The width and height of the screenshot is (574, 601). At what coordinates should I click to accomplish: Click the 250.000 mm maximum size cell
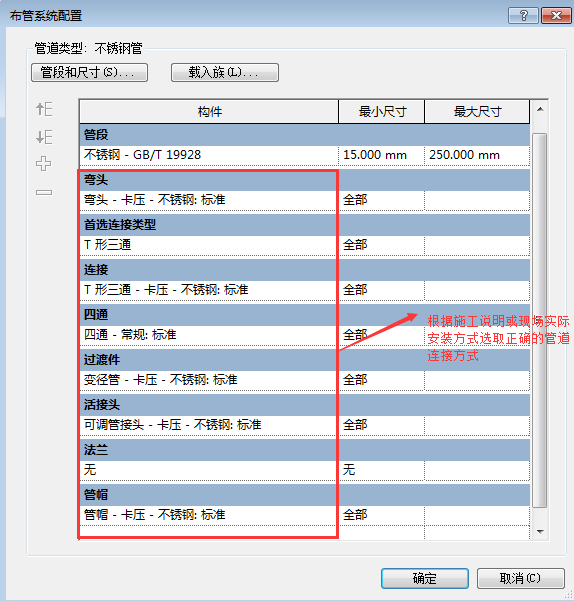point(477,155)
